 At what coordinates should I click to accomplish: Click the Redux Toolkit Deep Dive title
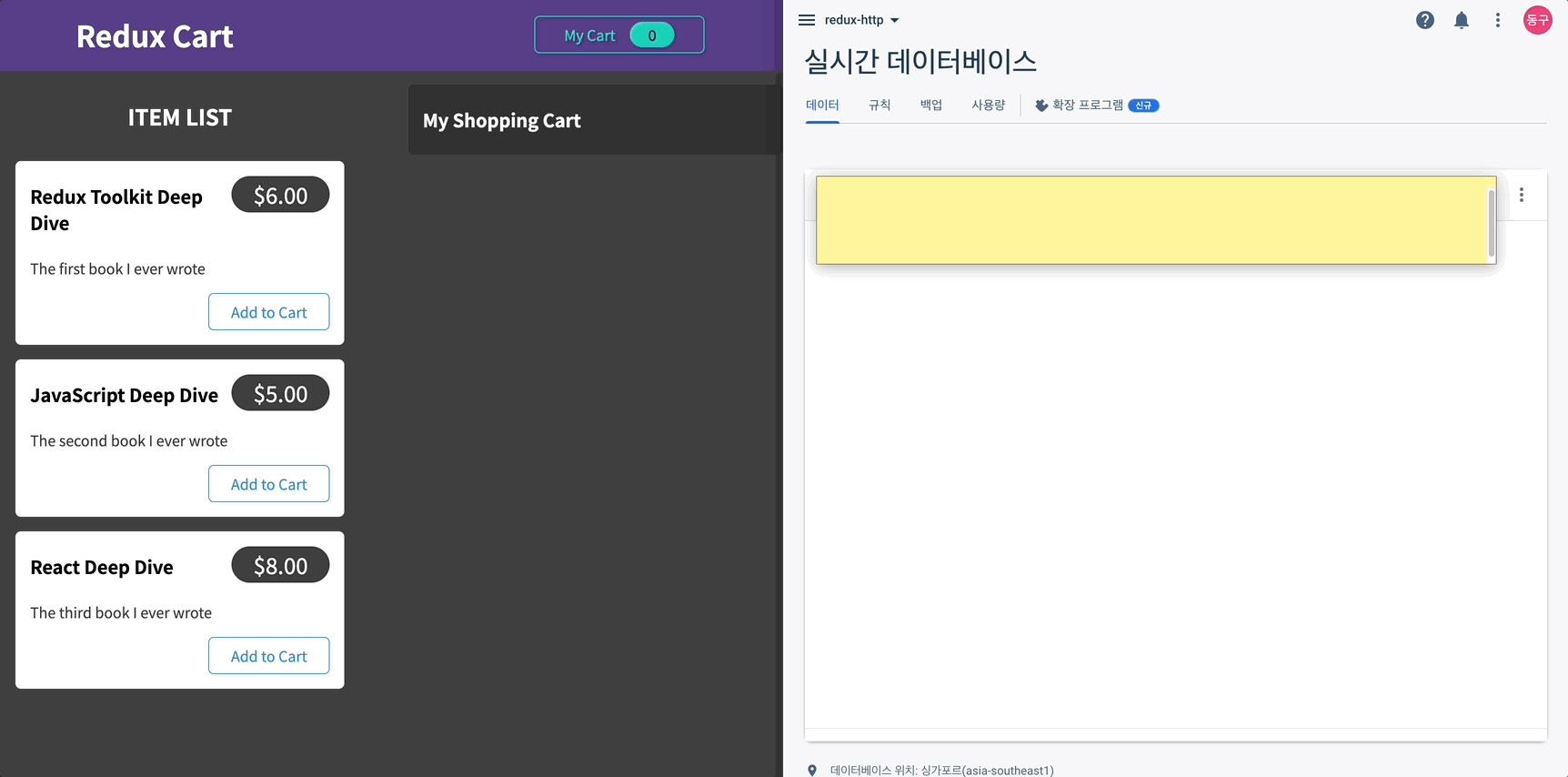(116, 210)
